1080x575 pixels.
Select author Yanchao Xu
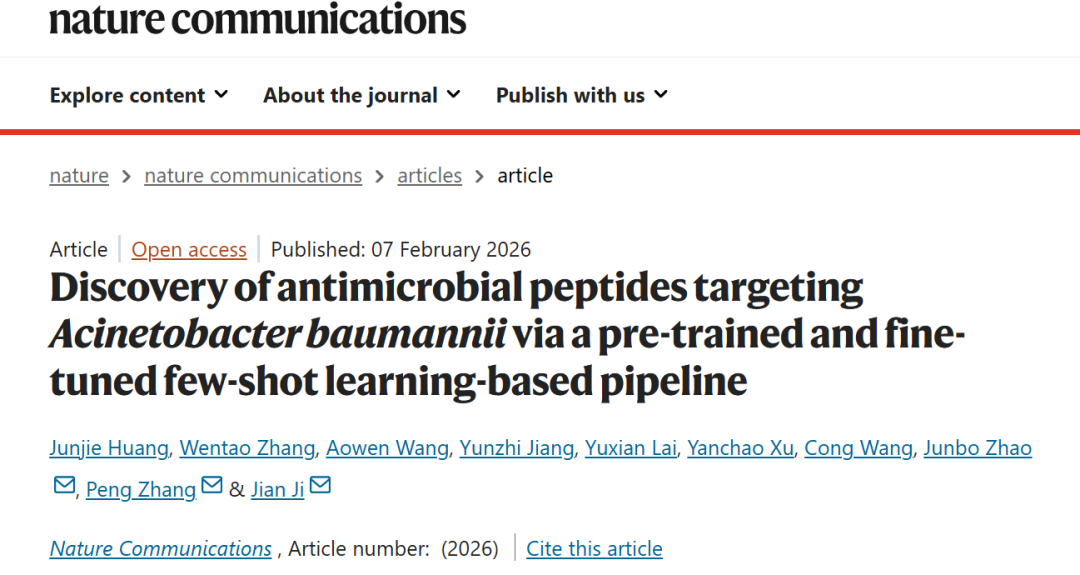point(740,449)
